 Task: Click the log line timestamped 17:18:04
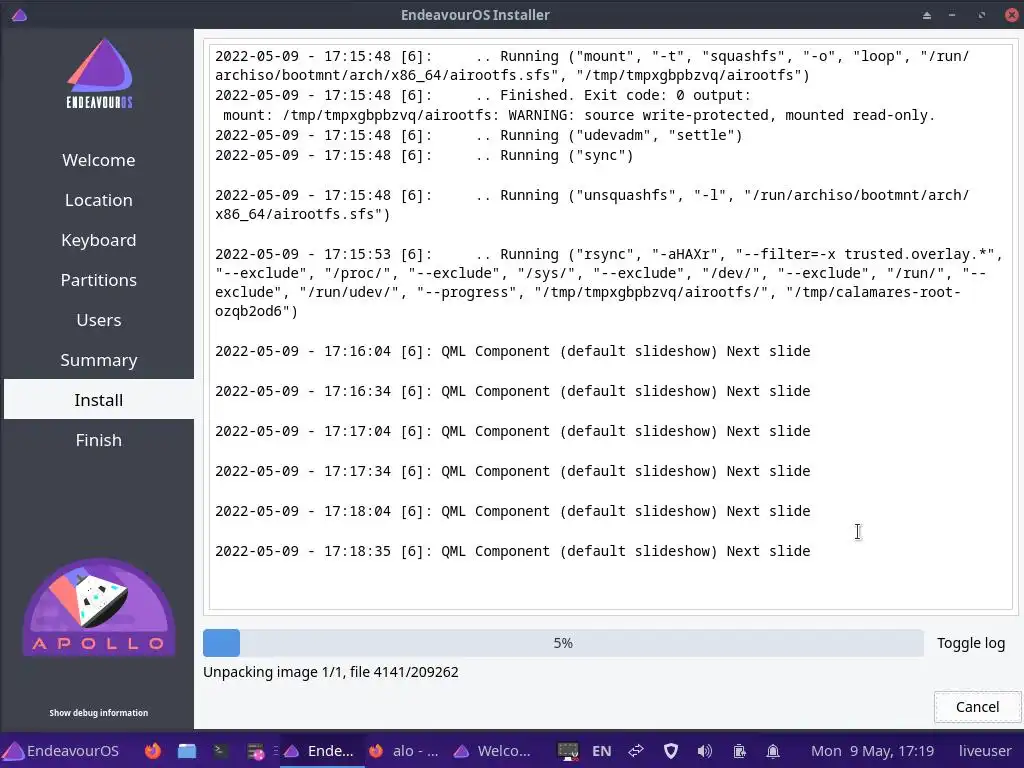point(513,511)
